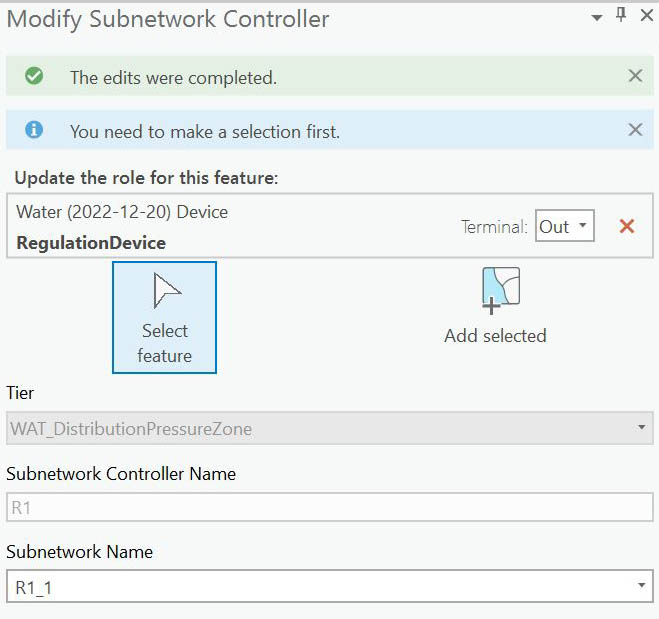Image resolution: width=659 pixels, height=619 pixels.
Task: Toggle auto-hide pin for the pane
Action: (620, 16)
